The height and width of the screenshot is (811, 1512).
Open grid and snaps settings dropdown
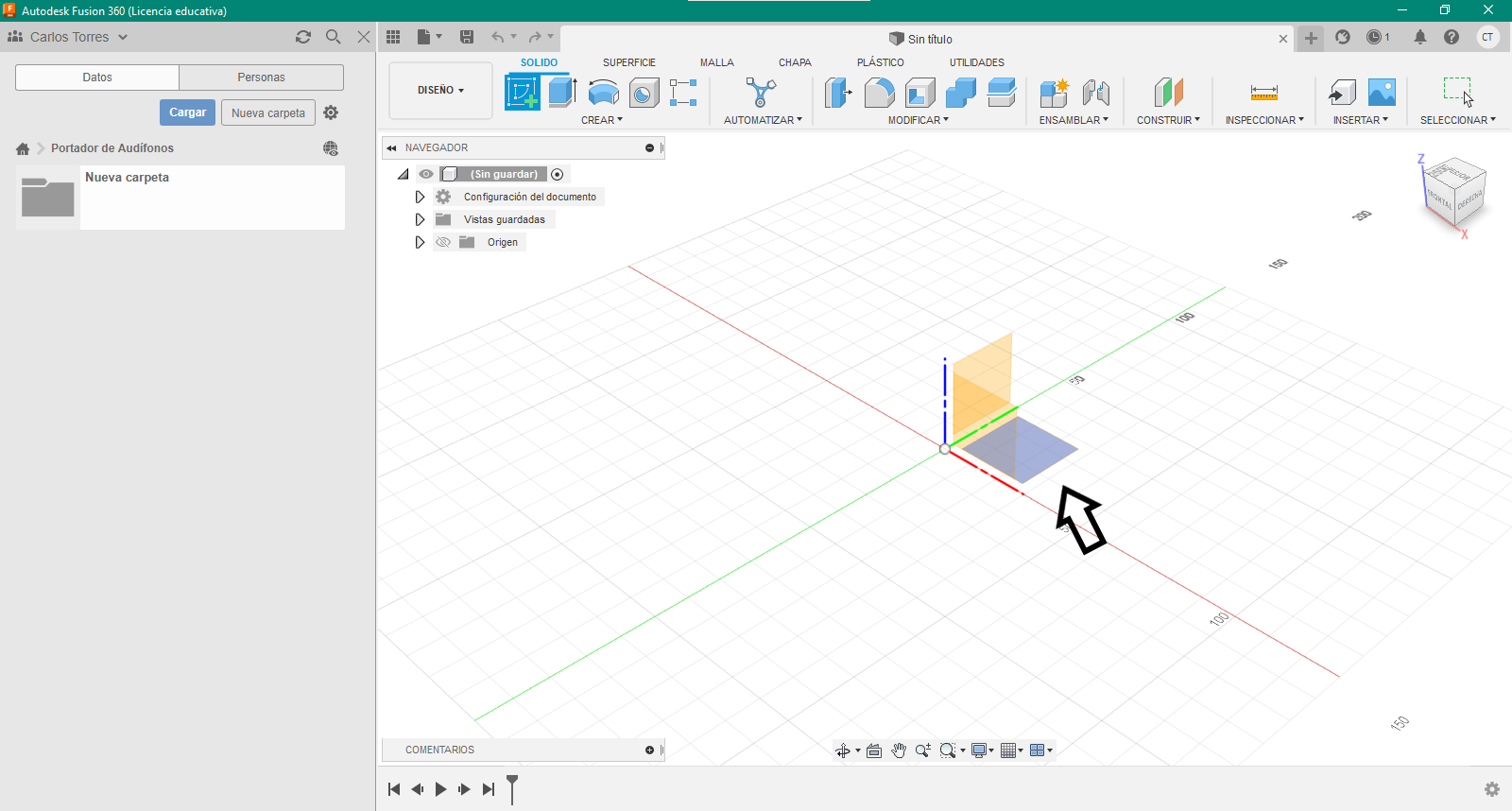tap(1012, 751)
